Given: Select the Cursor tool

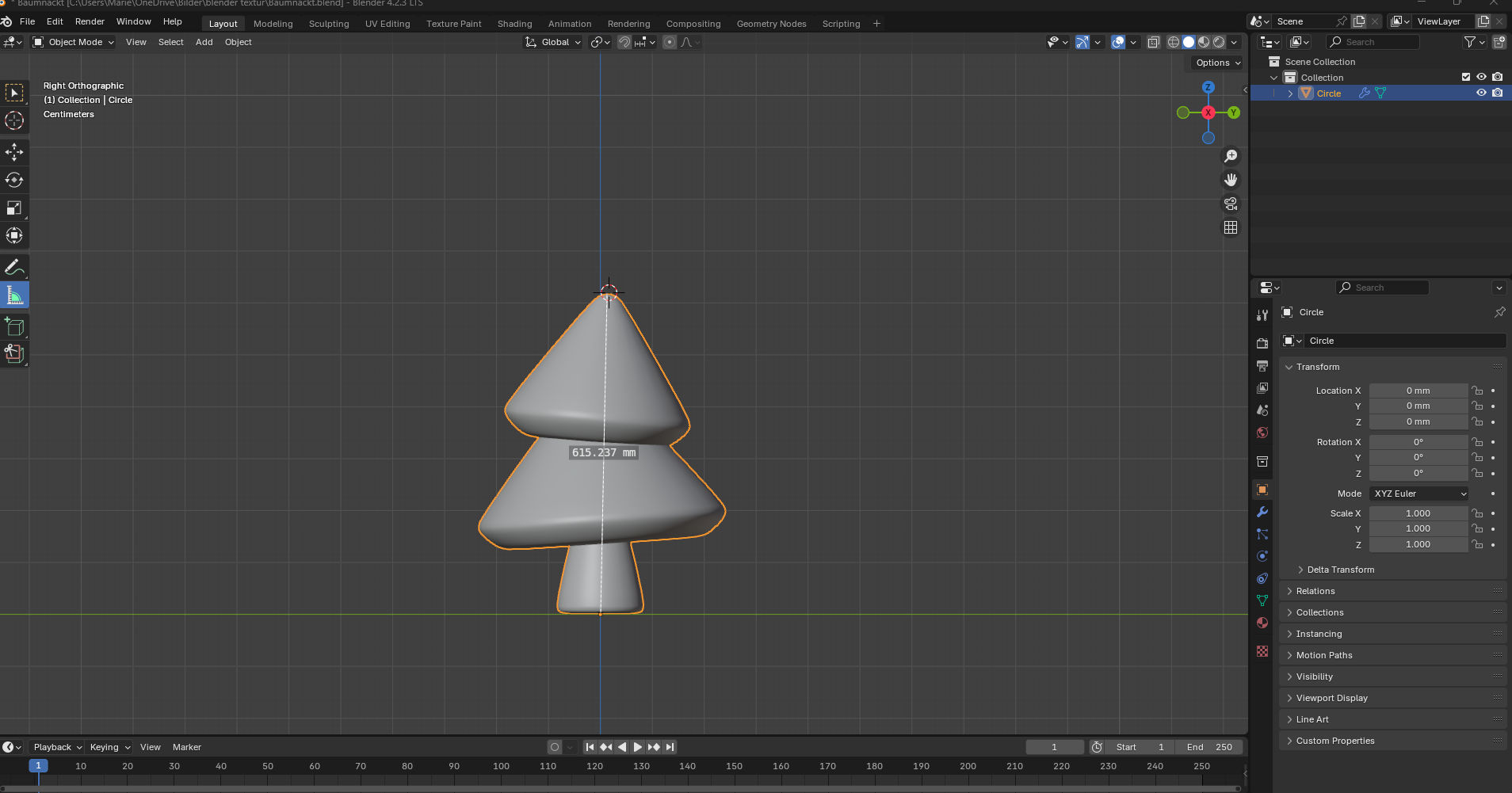Looking at the screenshot, I should point(14,120).
